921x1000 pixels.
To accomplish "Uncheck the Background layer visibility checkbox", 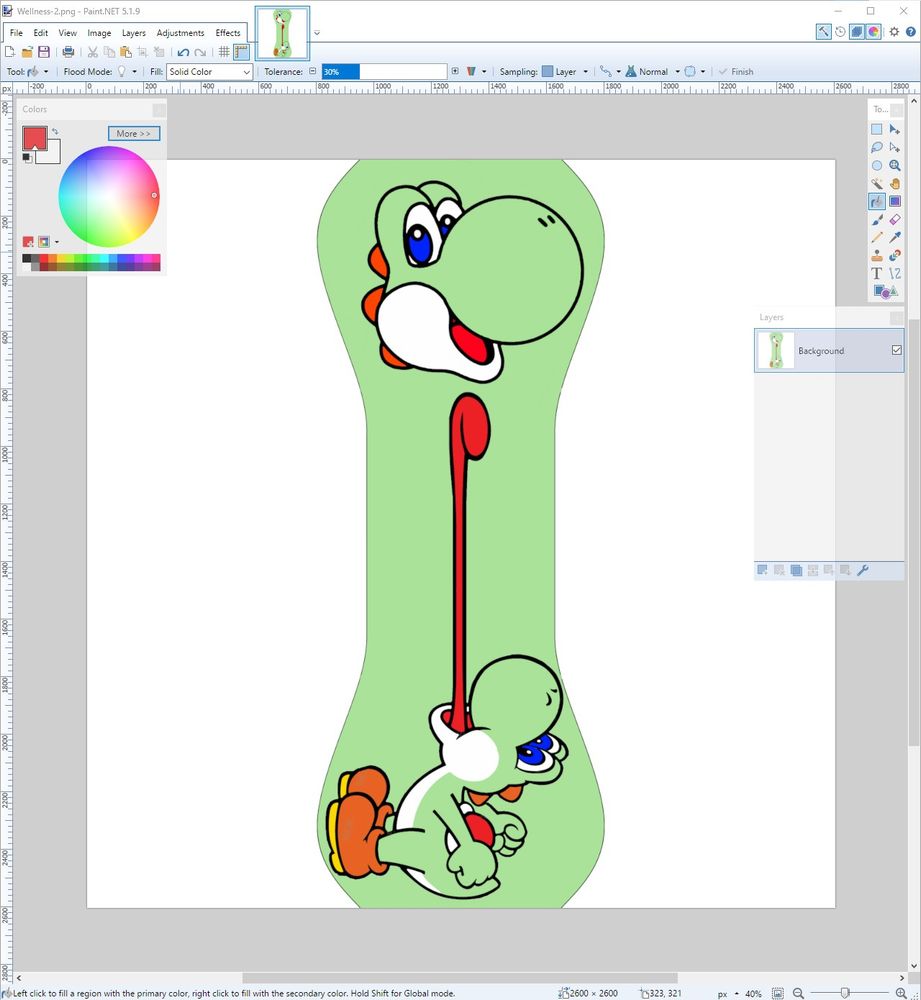I will (x=896, y=350).
